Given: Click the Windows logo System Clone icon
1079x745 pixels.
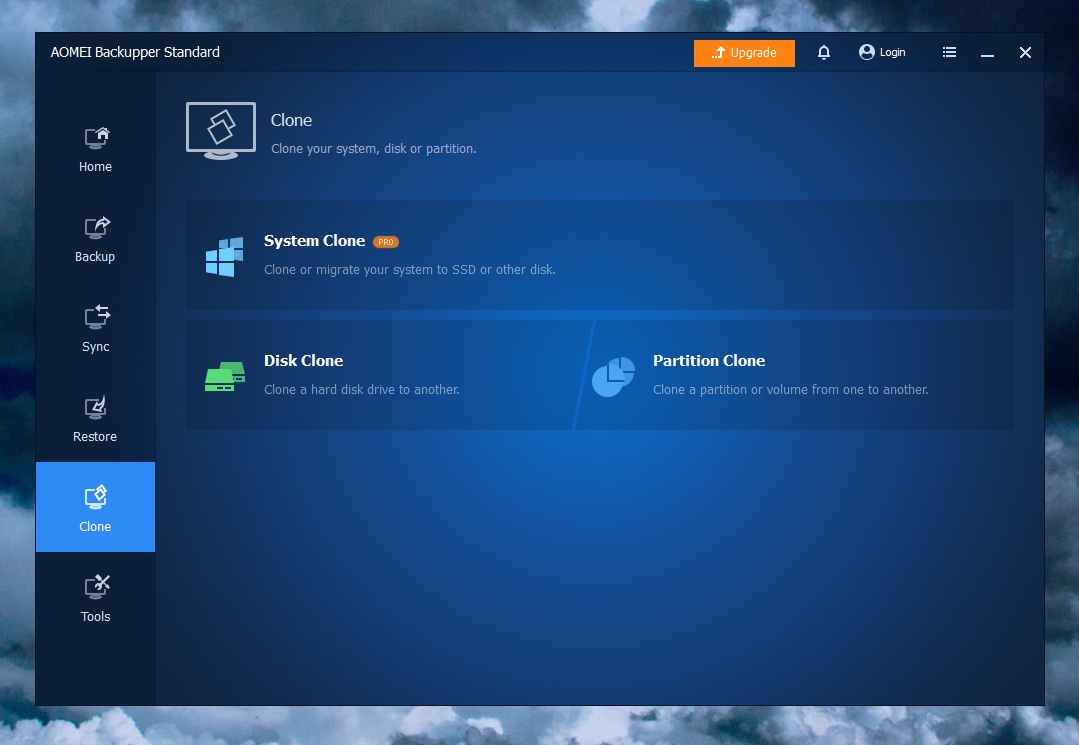Looking at the screenshot, I should [x=224, y=257].
